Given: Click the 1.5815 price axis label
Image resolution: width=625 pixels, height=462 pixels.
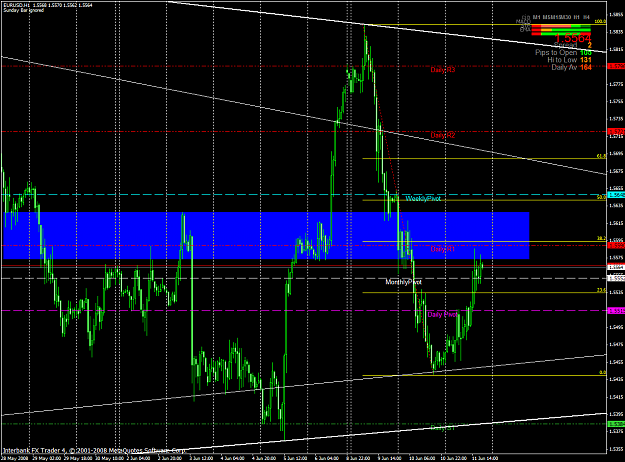Looking at the screenshot, I should tap(617, 49).
